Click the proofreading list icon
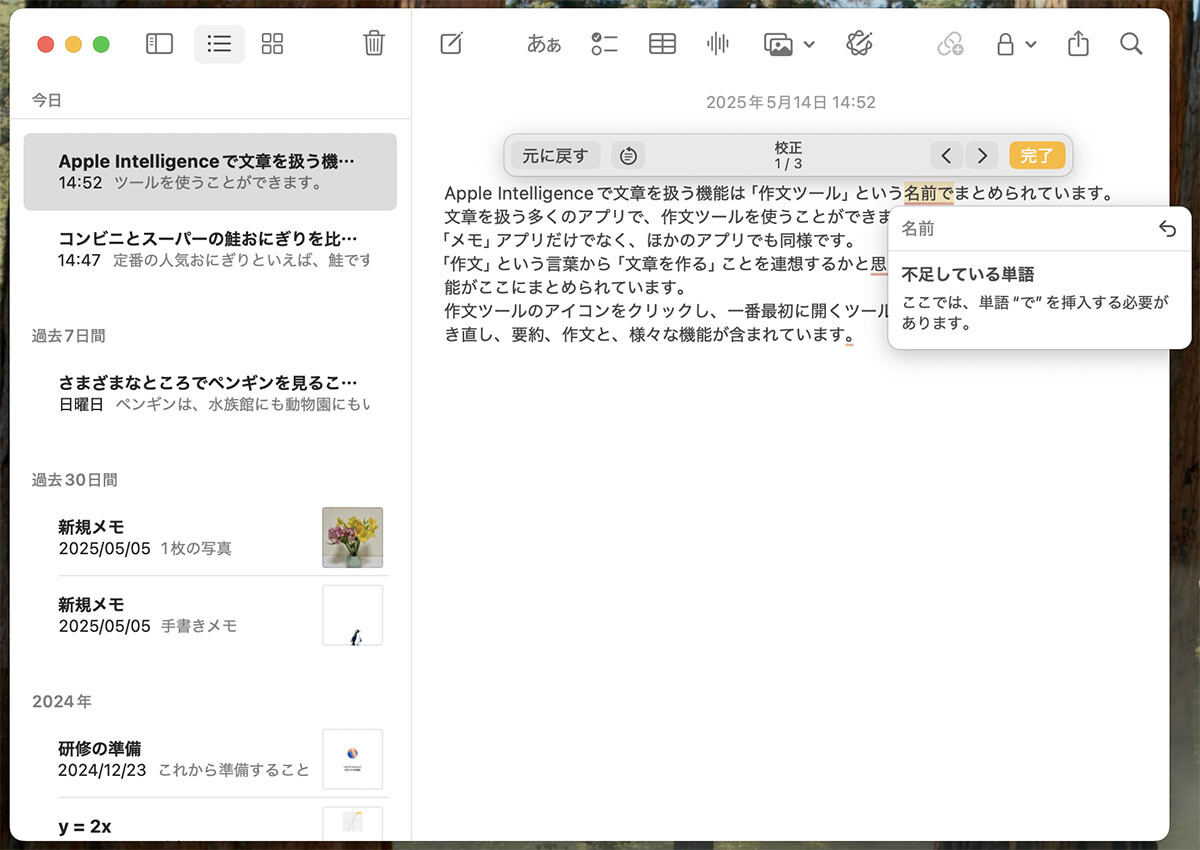 coord(628,155)
